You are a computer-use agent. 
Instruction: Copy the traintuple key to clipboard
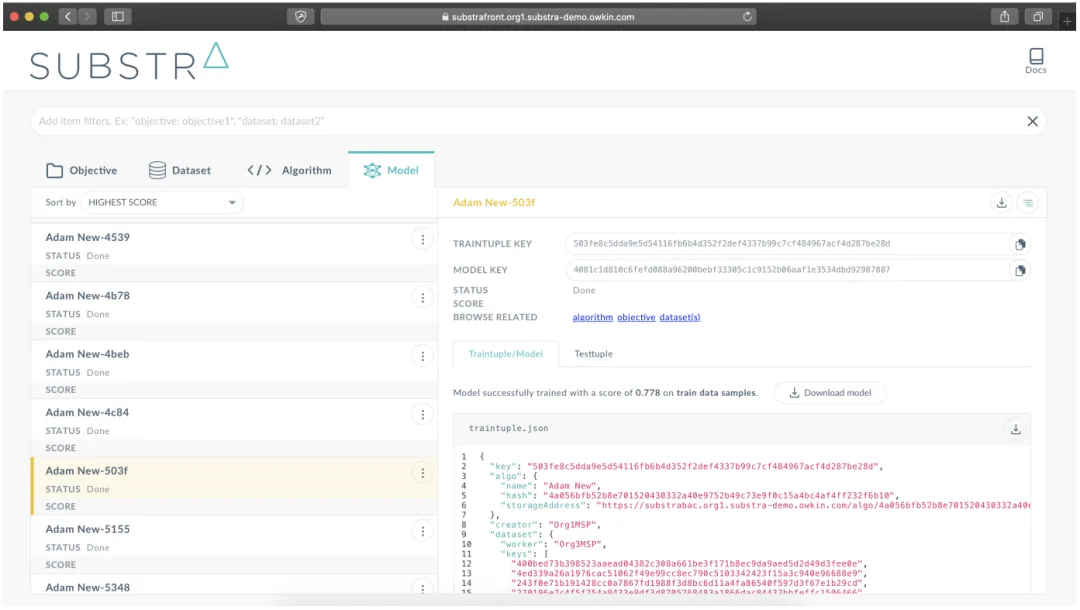[1020, 244]
